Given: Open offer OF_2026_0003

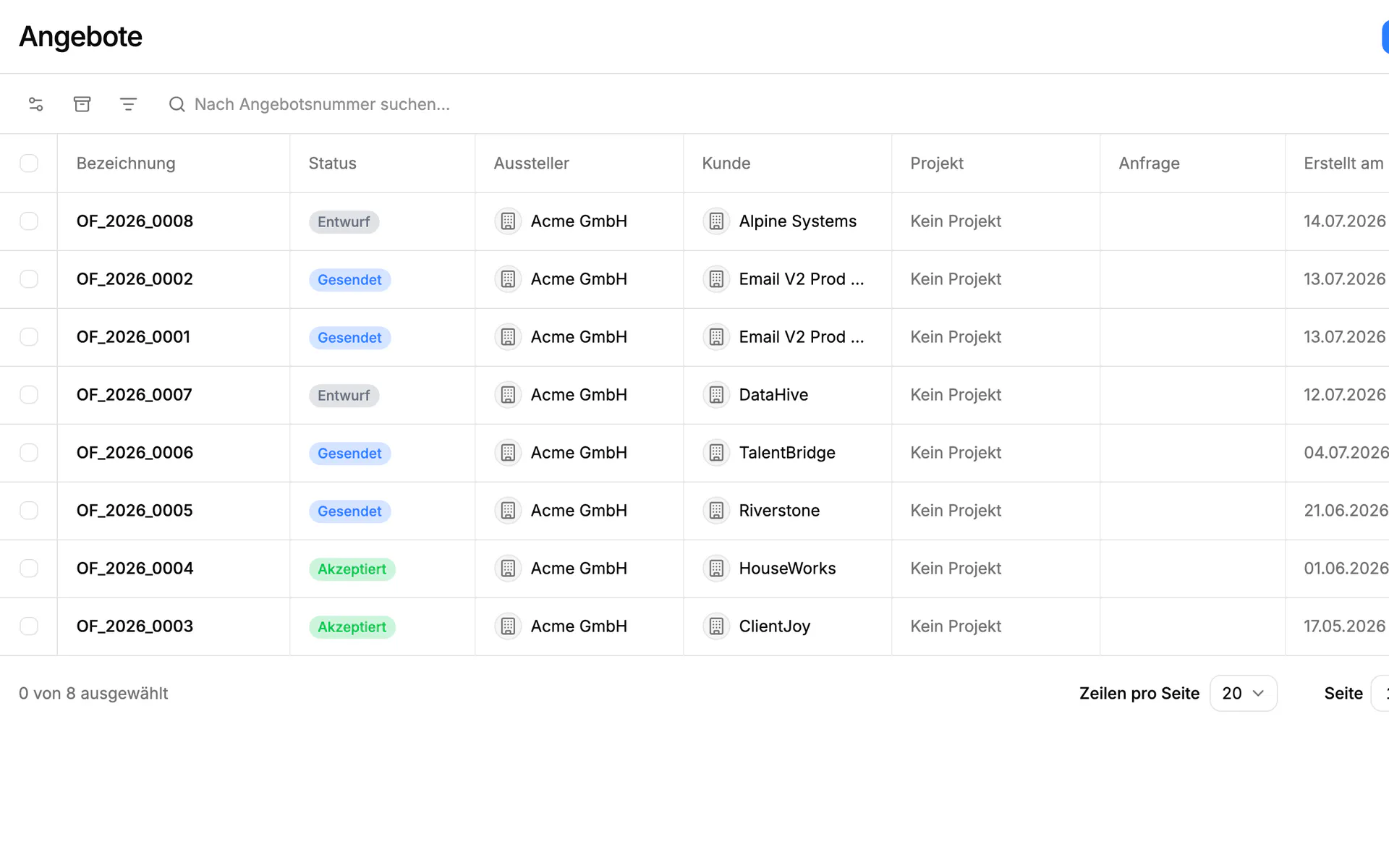Looking at the screenshot, I should pos(135,626).
